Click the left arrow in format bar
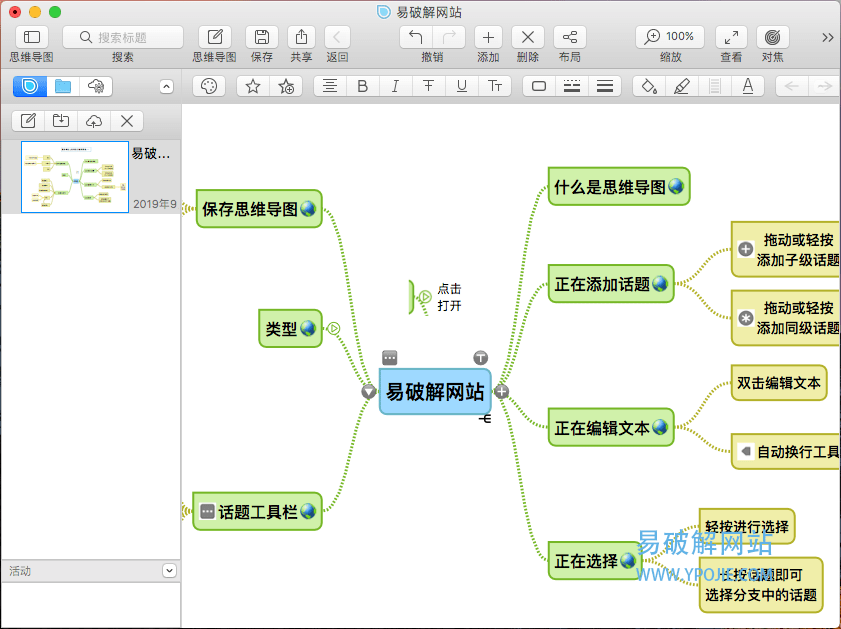The image size is (841, 629). pos(792,86)
